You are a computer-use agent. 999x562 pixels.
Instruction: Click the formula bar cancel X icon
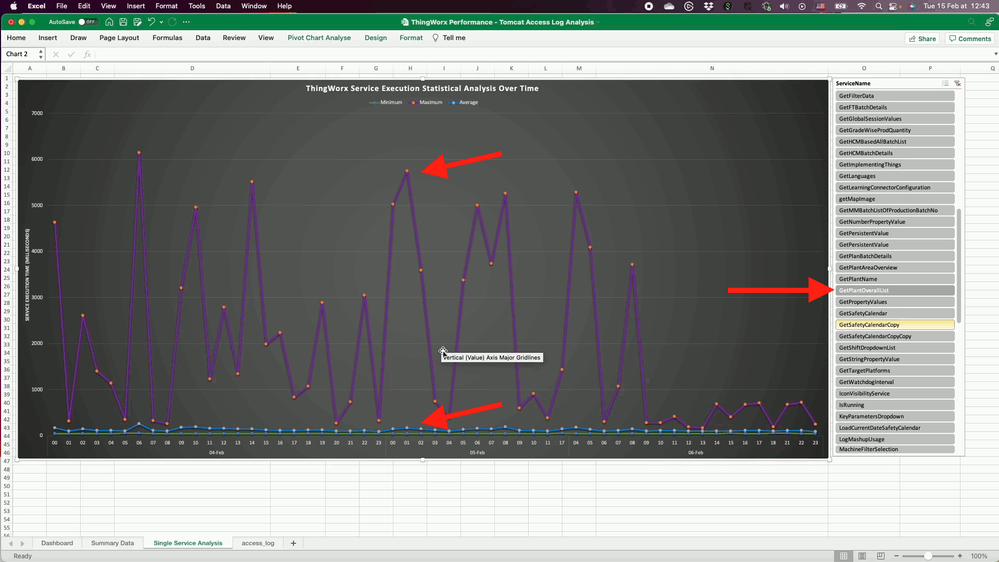tap(56, 54)
